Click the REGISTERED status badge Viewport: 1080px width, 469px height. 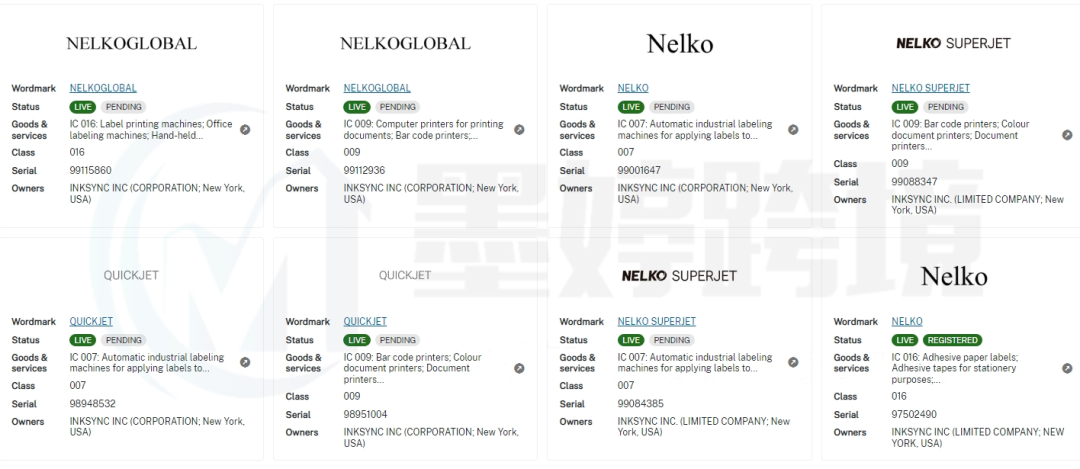coord(952,340)
